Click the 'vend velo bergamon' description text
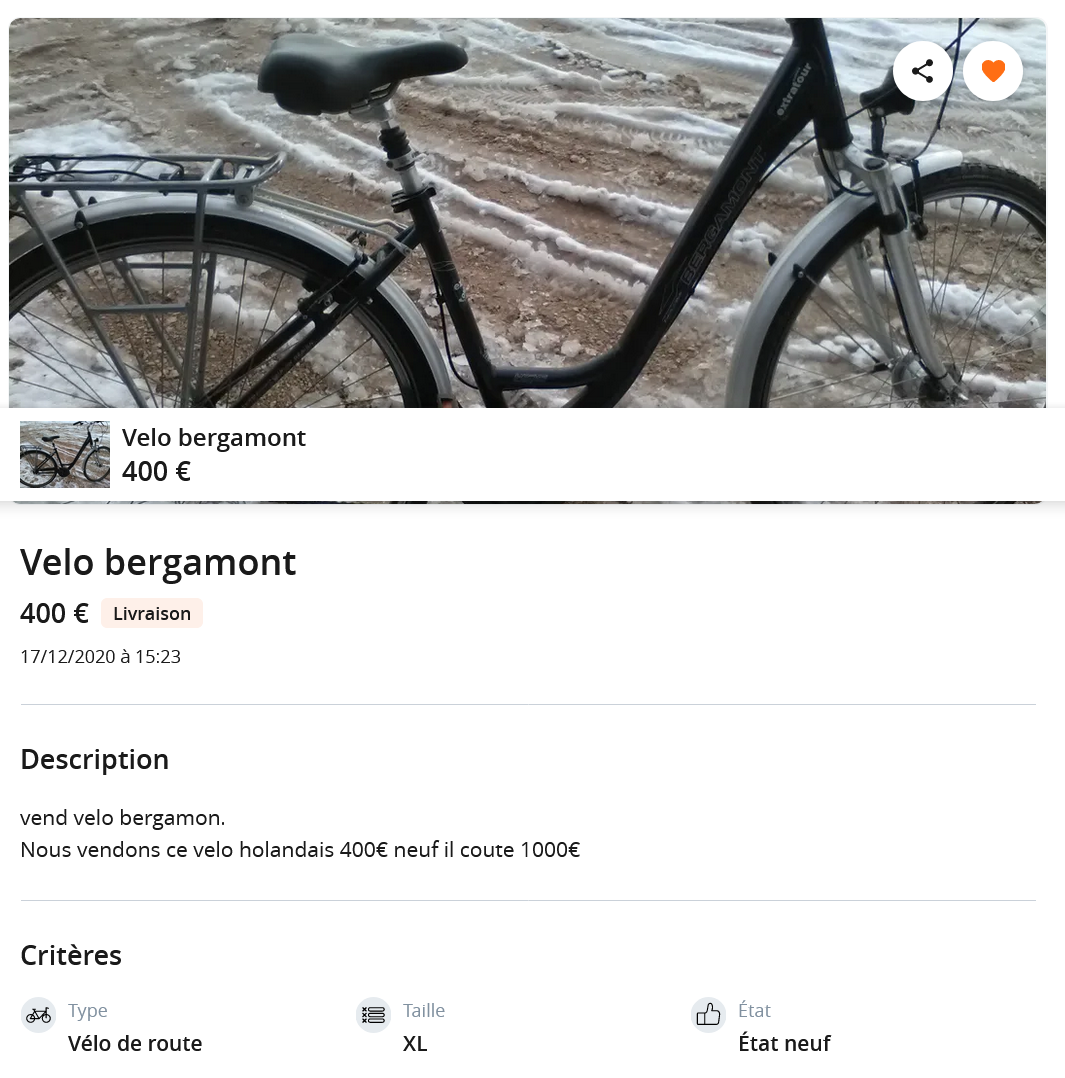The width and height of the screenshot is (1065, 1078). (122, 818)
